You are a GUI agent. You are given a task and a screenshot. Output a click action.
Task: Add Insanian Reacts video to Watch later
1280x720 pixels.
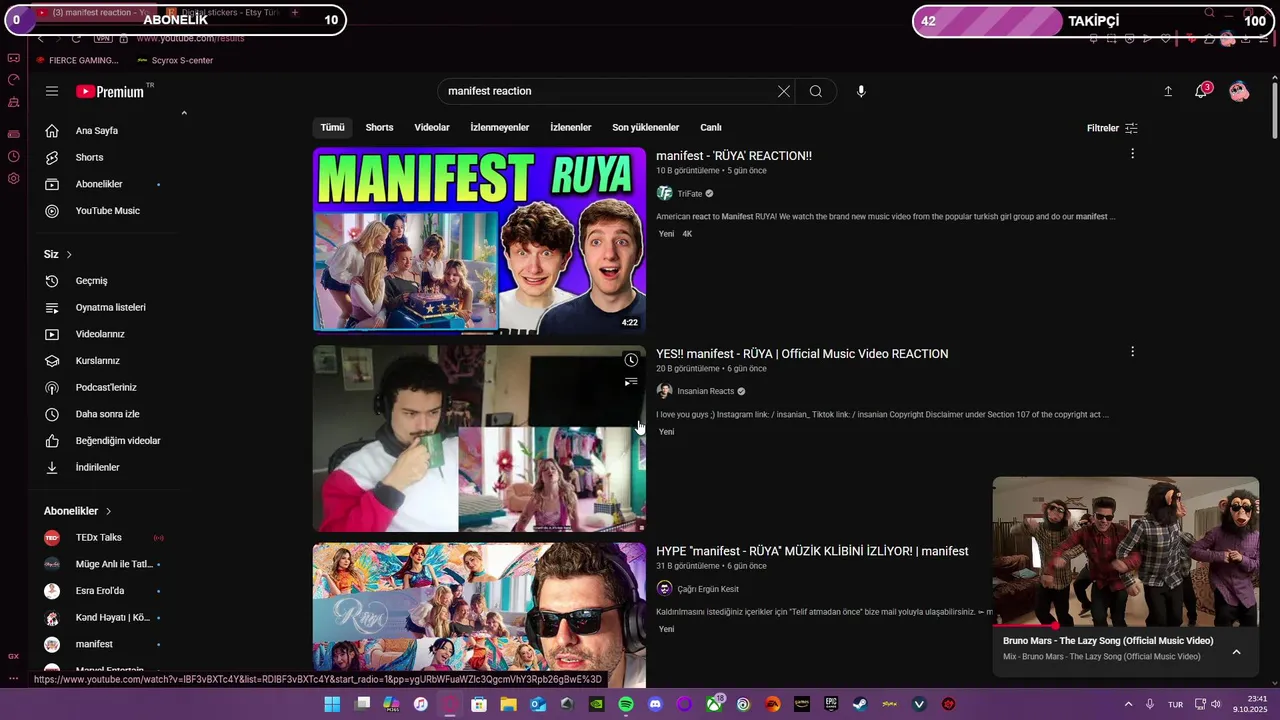(x=631, y=360)
